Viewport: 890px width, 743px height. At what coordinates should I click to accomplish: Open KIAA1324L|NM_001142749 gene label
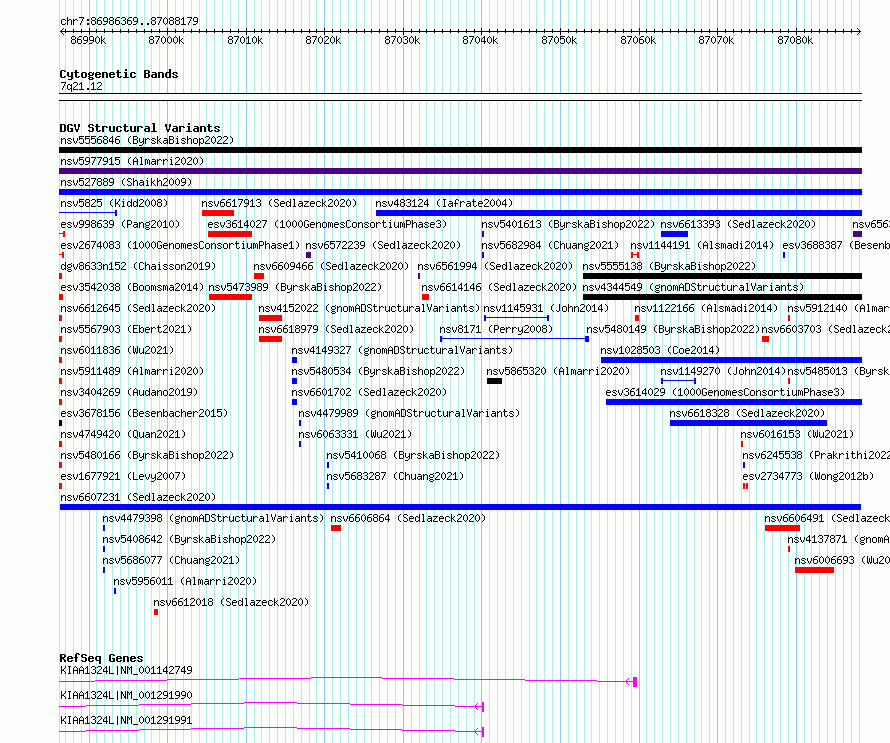pos(126,670)
